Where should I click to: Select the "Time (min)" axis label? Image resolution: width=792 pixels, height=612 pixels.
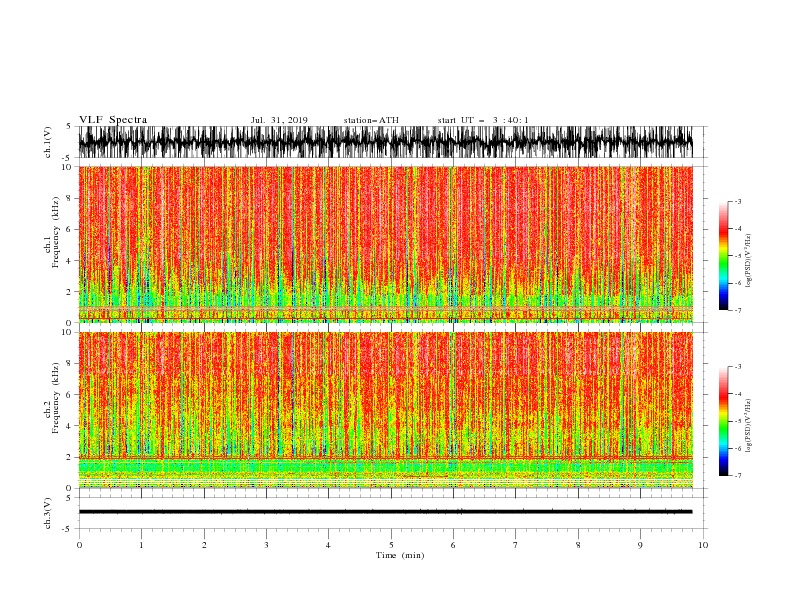pyautogui.click(x=400, y=555)
